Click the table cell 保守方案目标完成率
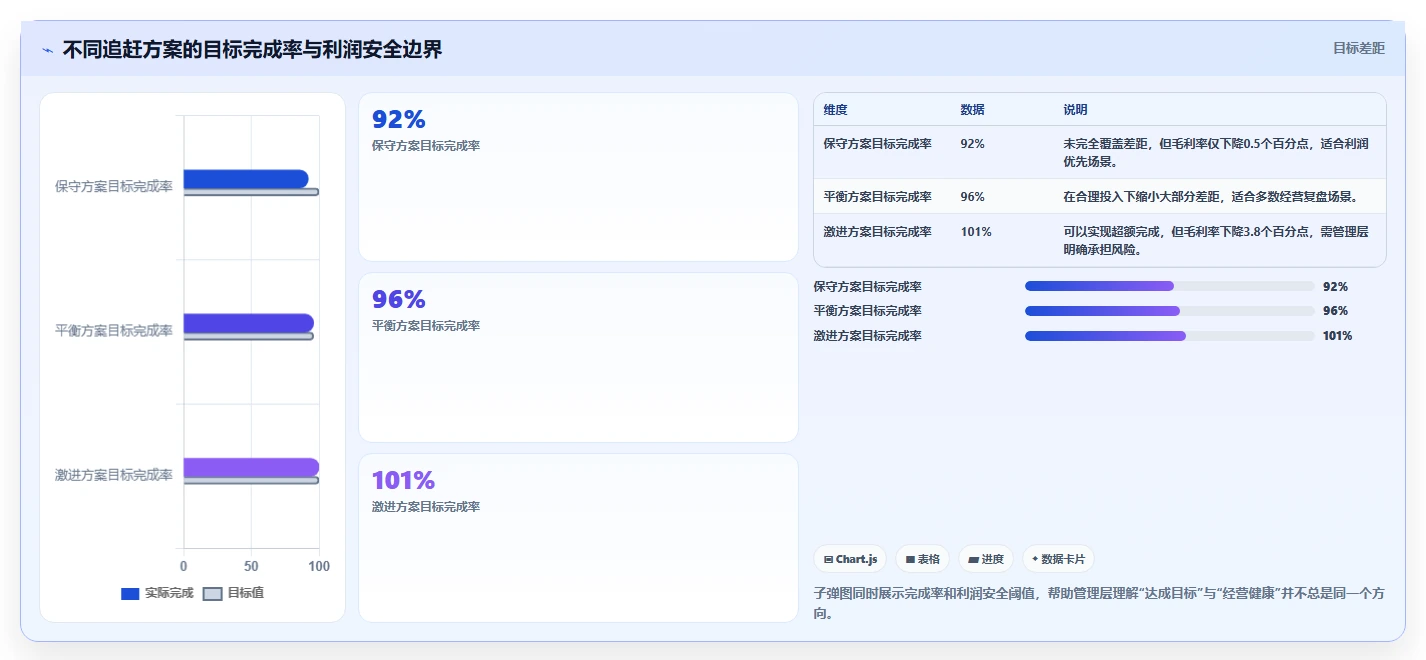This screenshot has width=1426, height=660. click(x=878, y=144)
